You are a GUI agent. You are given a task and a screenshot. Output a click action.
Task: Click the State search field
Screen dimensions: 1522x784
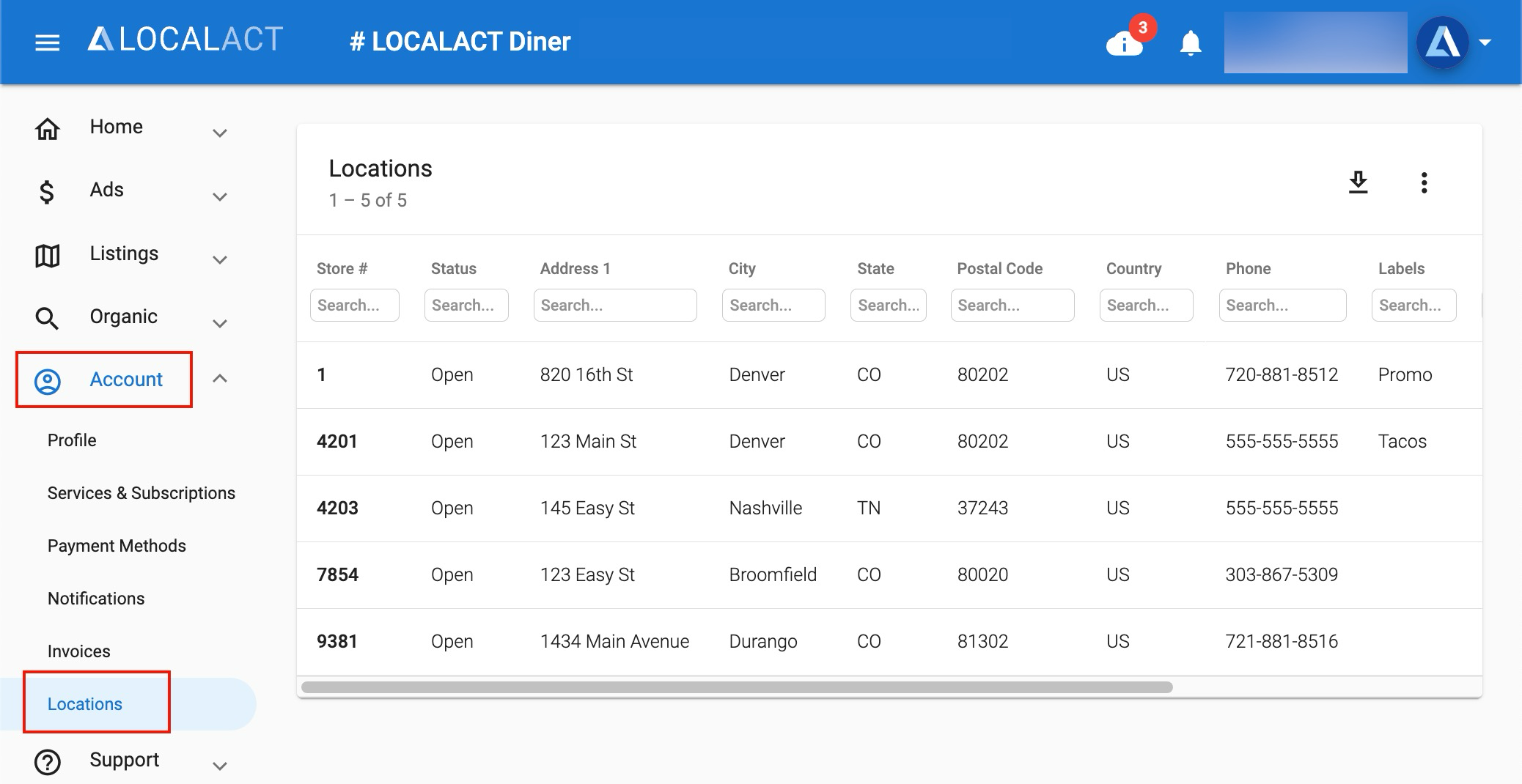889,305
